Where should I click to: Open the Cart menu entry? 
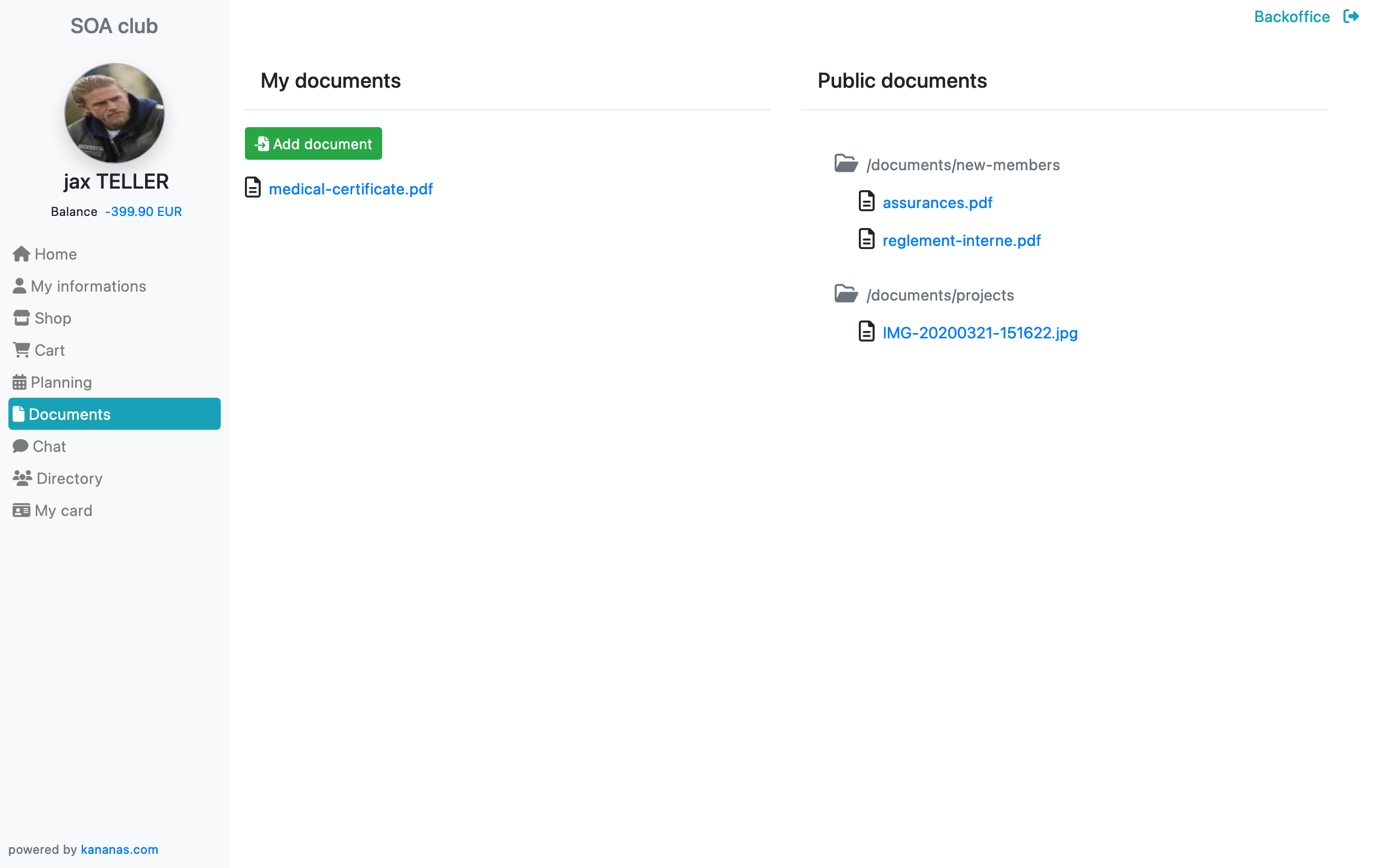tap(114, 350)
